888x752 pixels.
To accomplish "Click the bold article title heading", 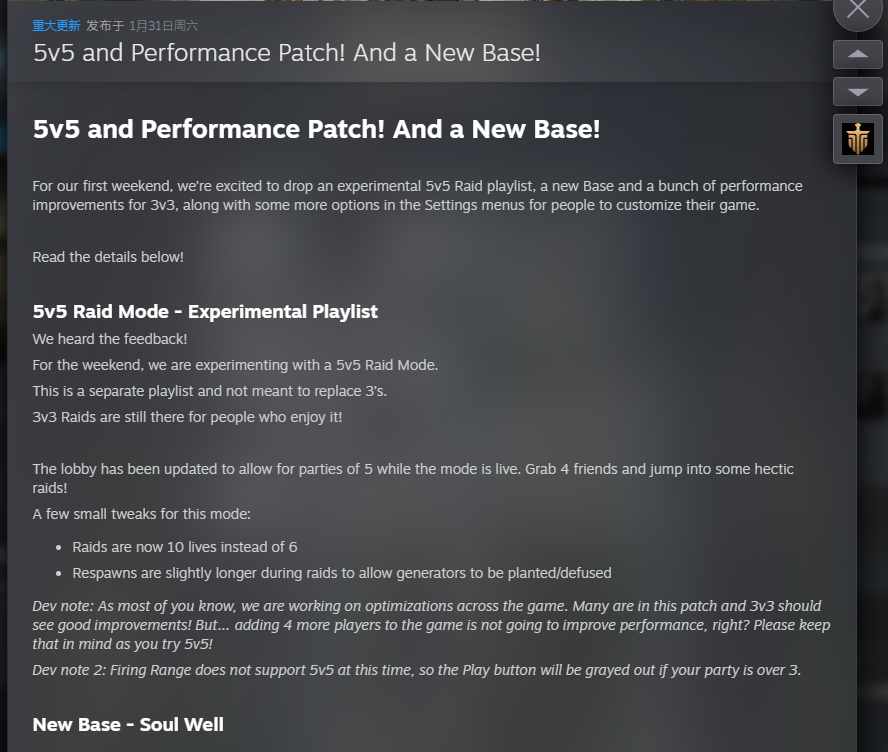I will (316, 129).
